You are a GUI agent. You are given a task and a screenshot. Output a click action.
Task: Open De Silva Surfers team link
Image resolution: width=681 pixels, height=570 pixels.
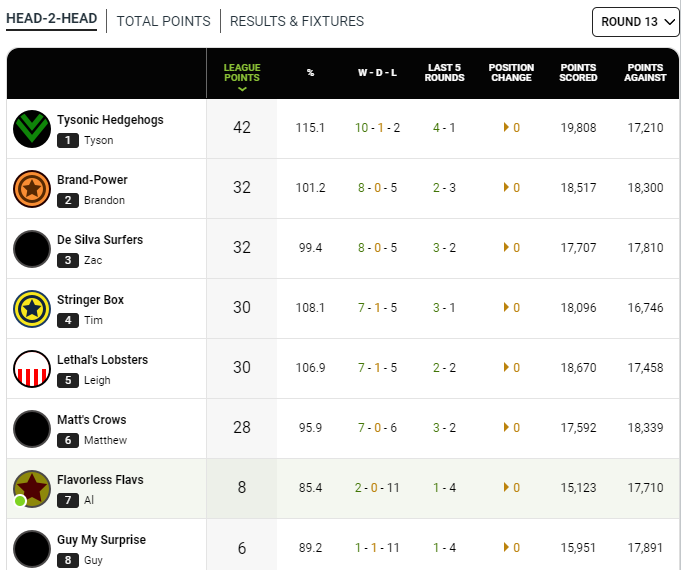100,240
